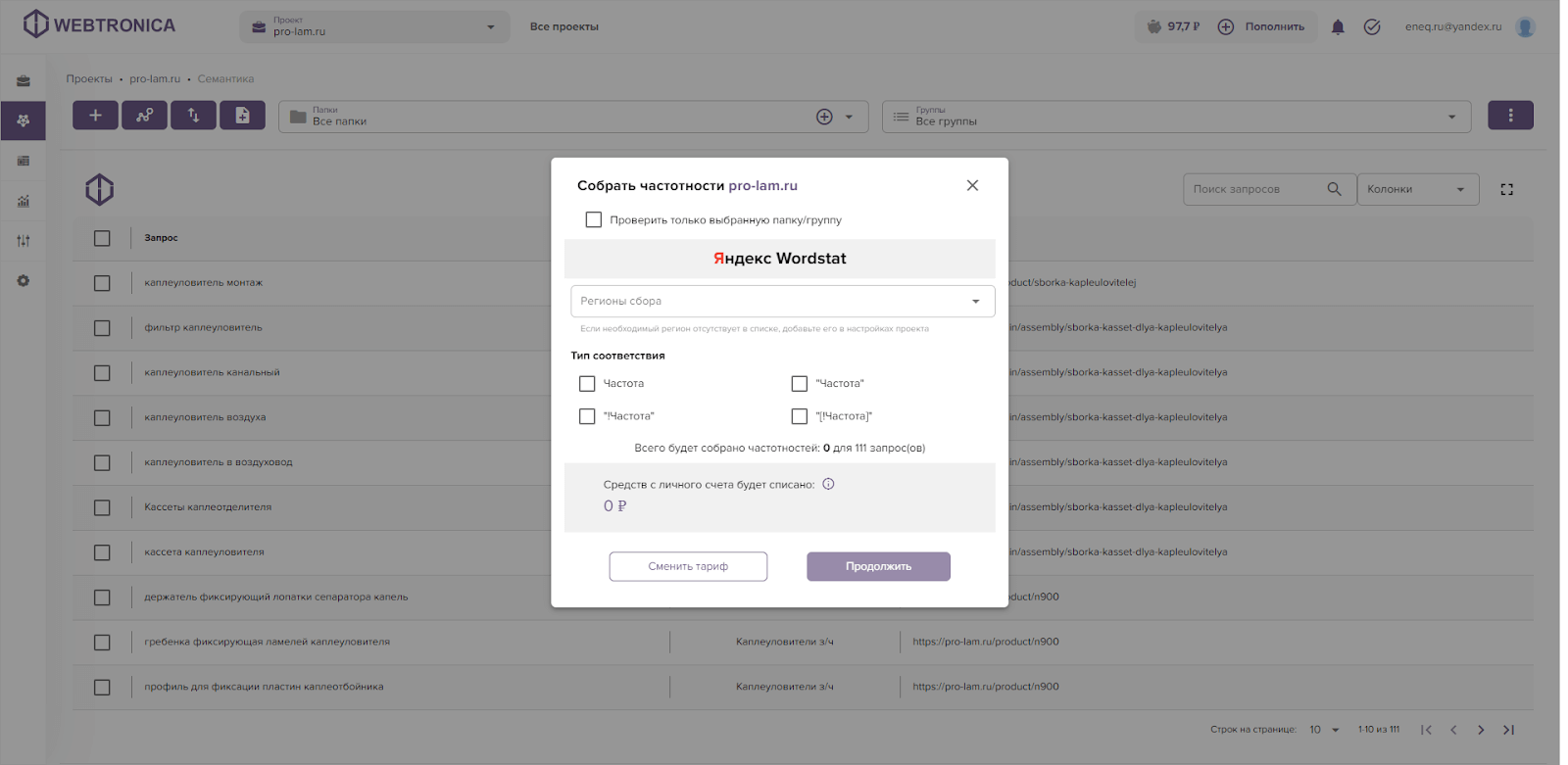Switch the table to fullscreen mode
1568x765 pixels.
click(x=1507, y=189)
